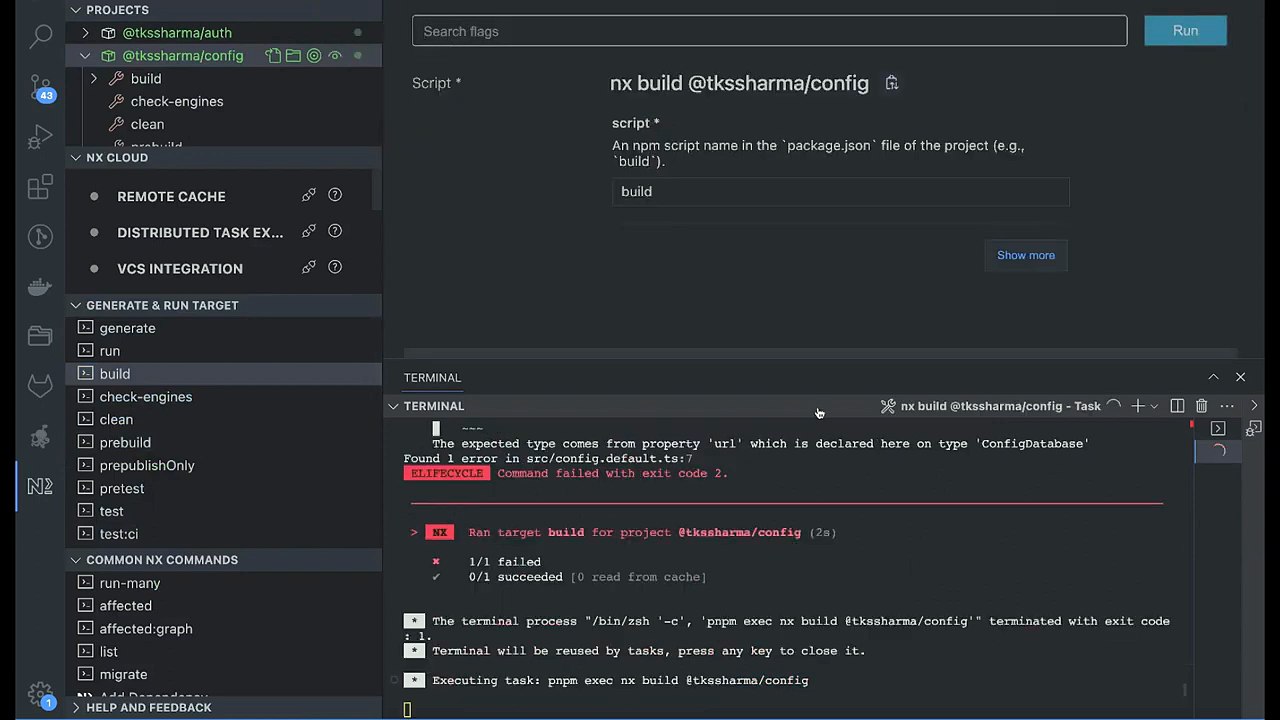Image resolution: width=1280 pixels, height=720 pixels.
Task: Expand the @tkssharma/auth project
Action: pyautogui.click(x=85, y=33)
